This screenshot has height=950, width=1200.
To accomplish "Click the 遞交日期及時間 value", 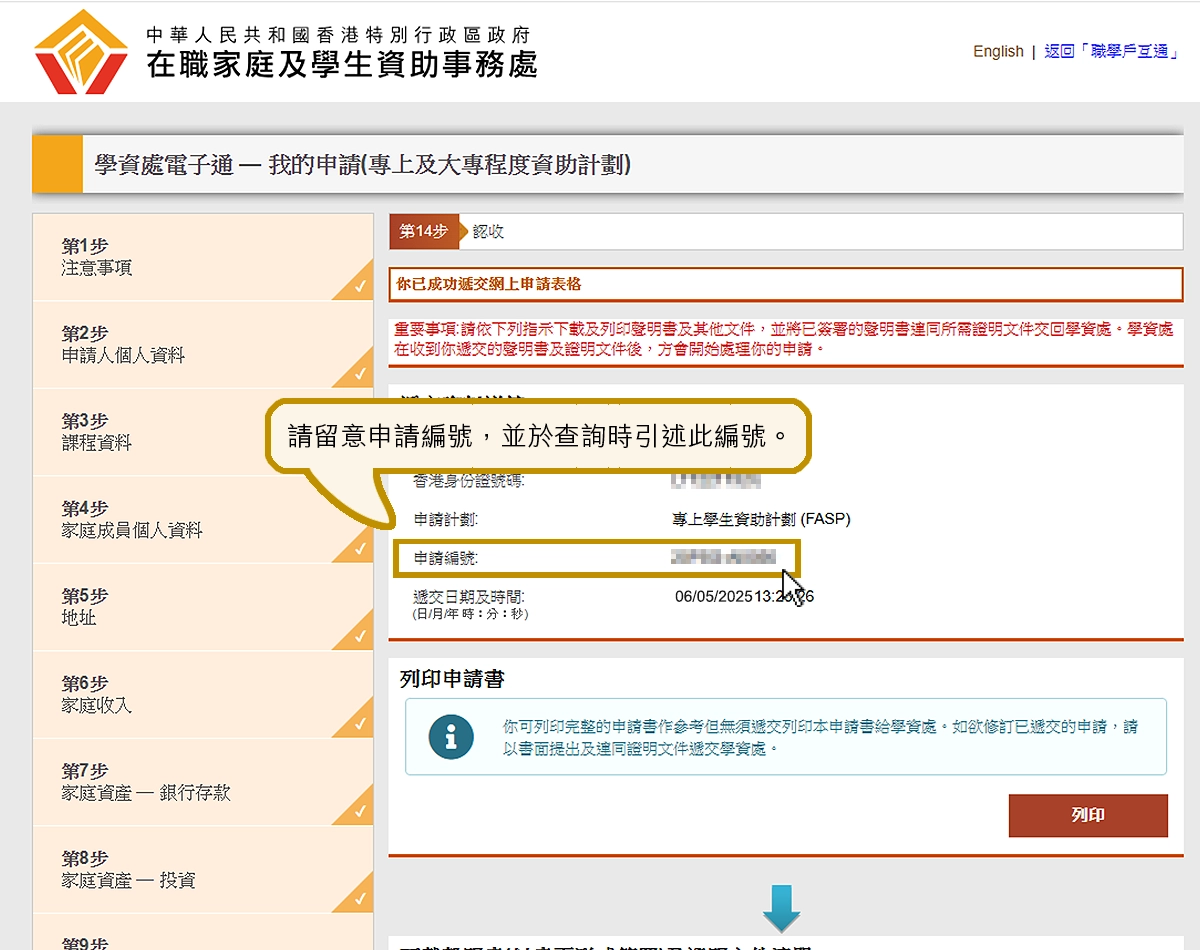I will point(744,597).
